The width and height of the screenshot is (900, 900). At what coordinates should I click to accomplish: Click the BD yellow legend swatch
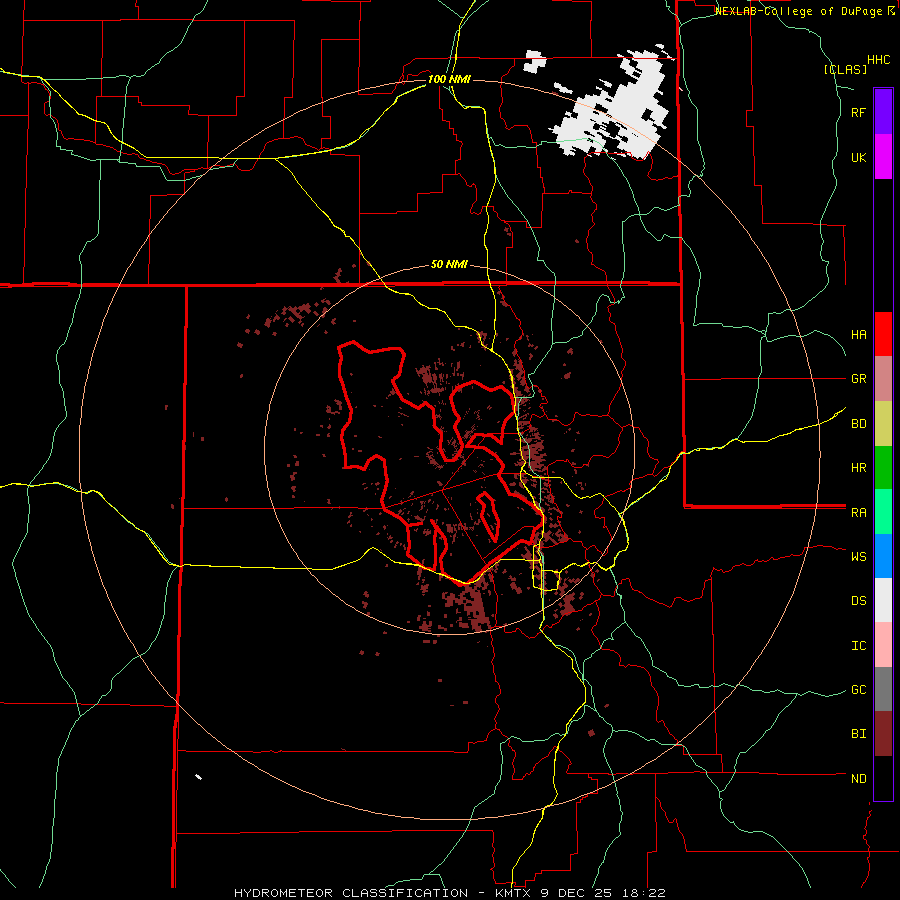pyautogui.click(x=883, y=423)
